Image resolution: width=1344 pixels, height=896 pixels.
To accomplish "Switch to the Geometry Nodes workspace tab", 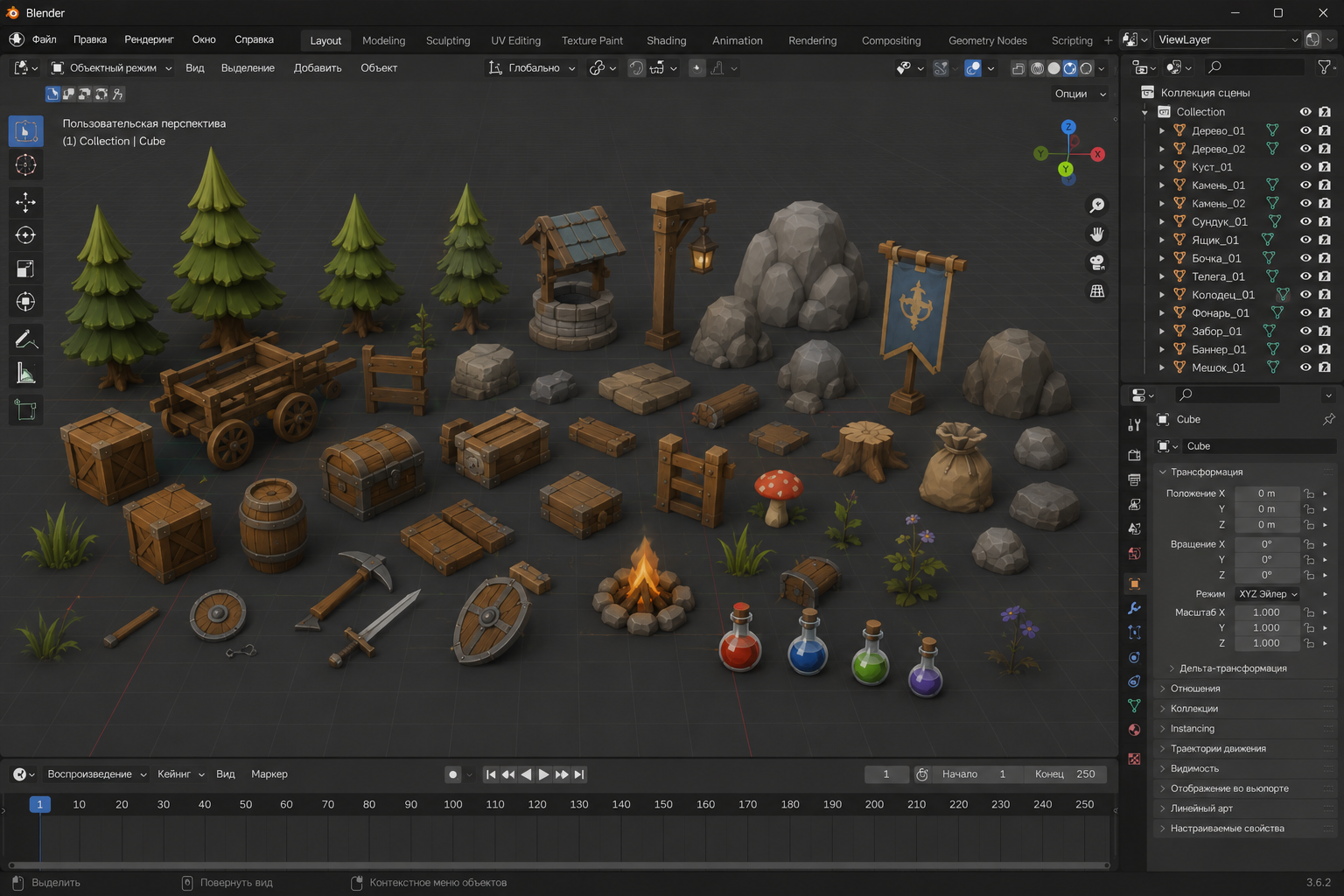I will pos(988,40).
